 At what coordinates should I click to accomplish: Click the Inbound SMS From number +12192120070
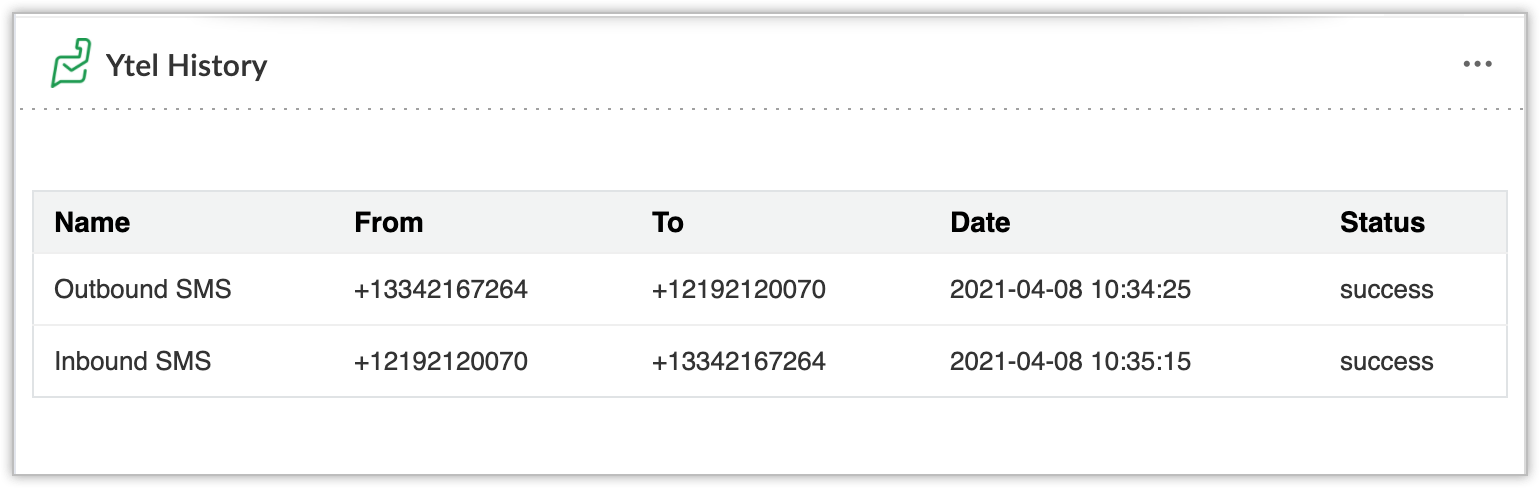coord(441,361)
